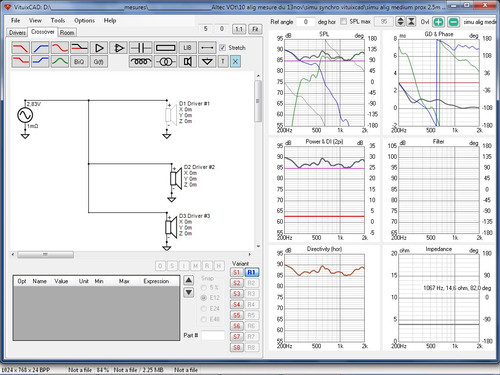Add a driver speaker symbol

(x=187, y=62)
